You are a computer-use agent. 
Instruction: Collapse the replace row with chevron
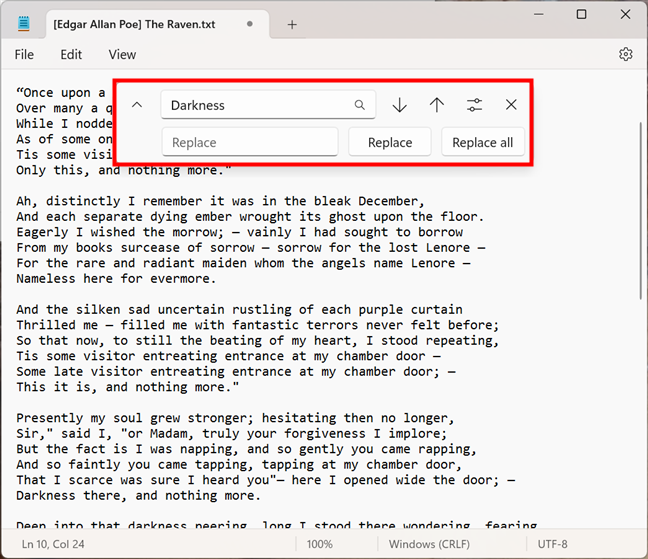[137, 105]
